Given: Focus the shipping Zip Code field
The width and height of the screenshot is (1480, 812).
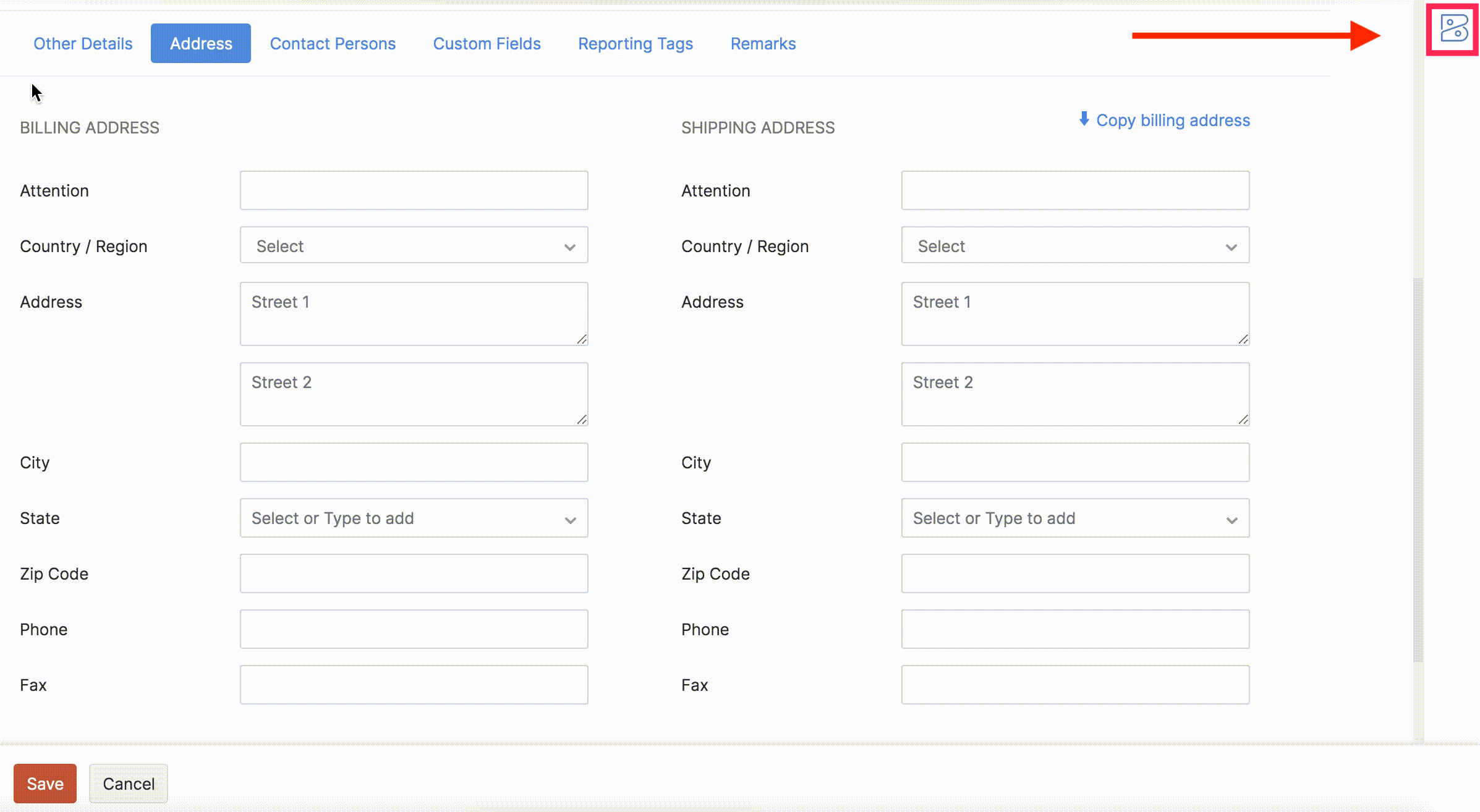Looking at the screenshot, I should coord(1075,573).
